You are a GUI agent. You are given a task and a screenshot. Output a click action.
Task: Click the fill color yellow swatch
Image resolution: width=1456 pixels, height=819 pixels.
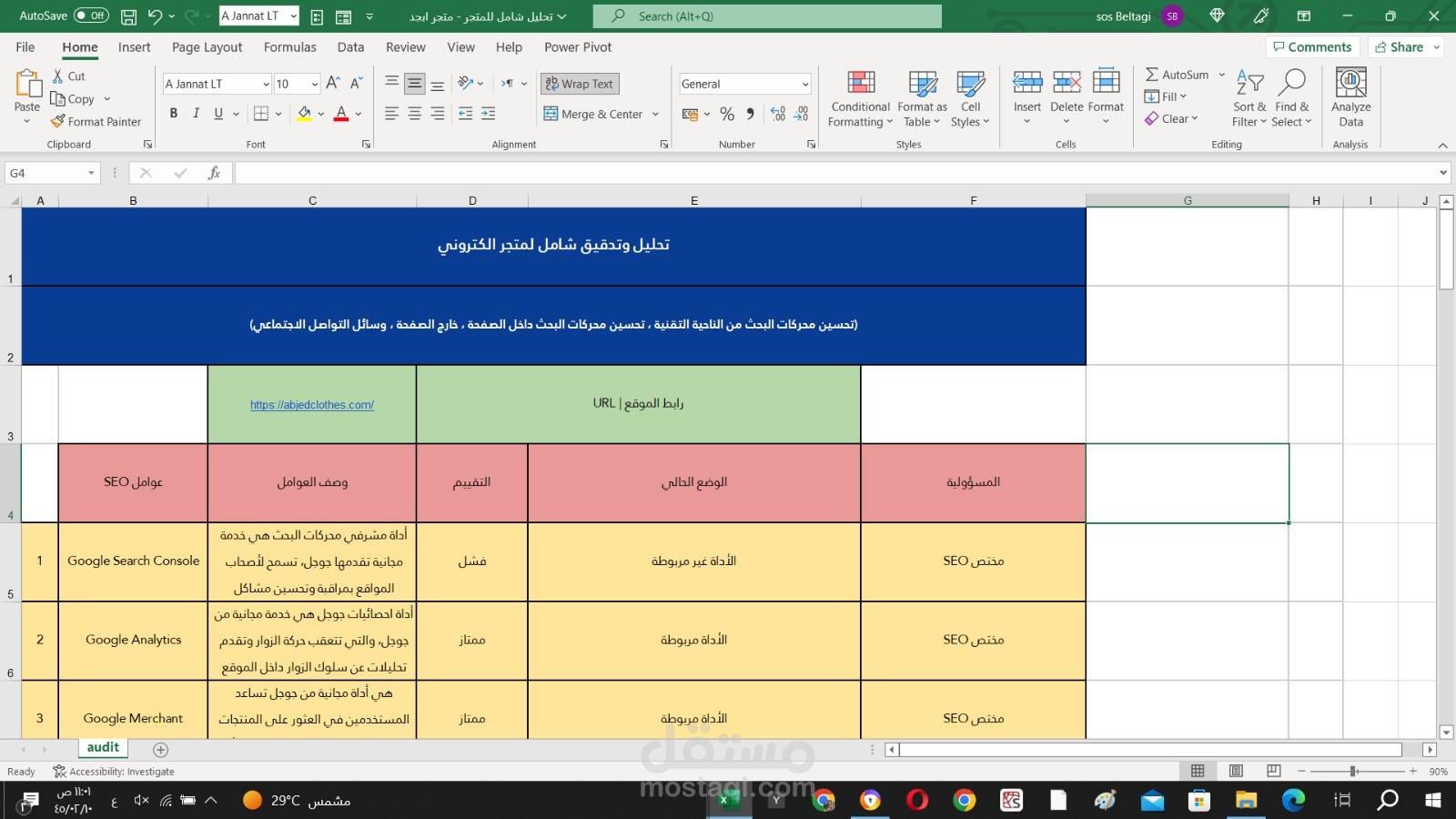click(305, 114)
